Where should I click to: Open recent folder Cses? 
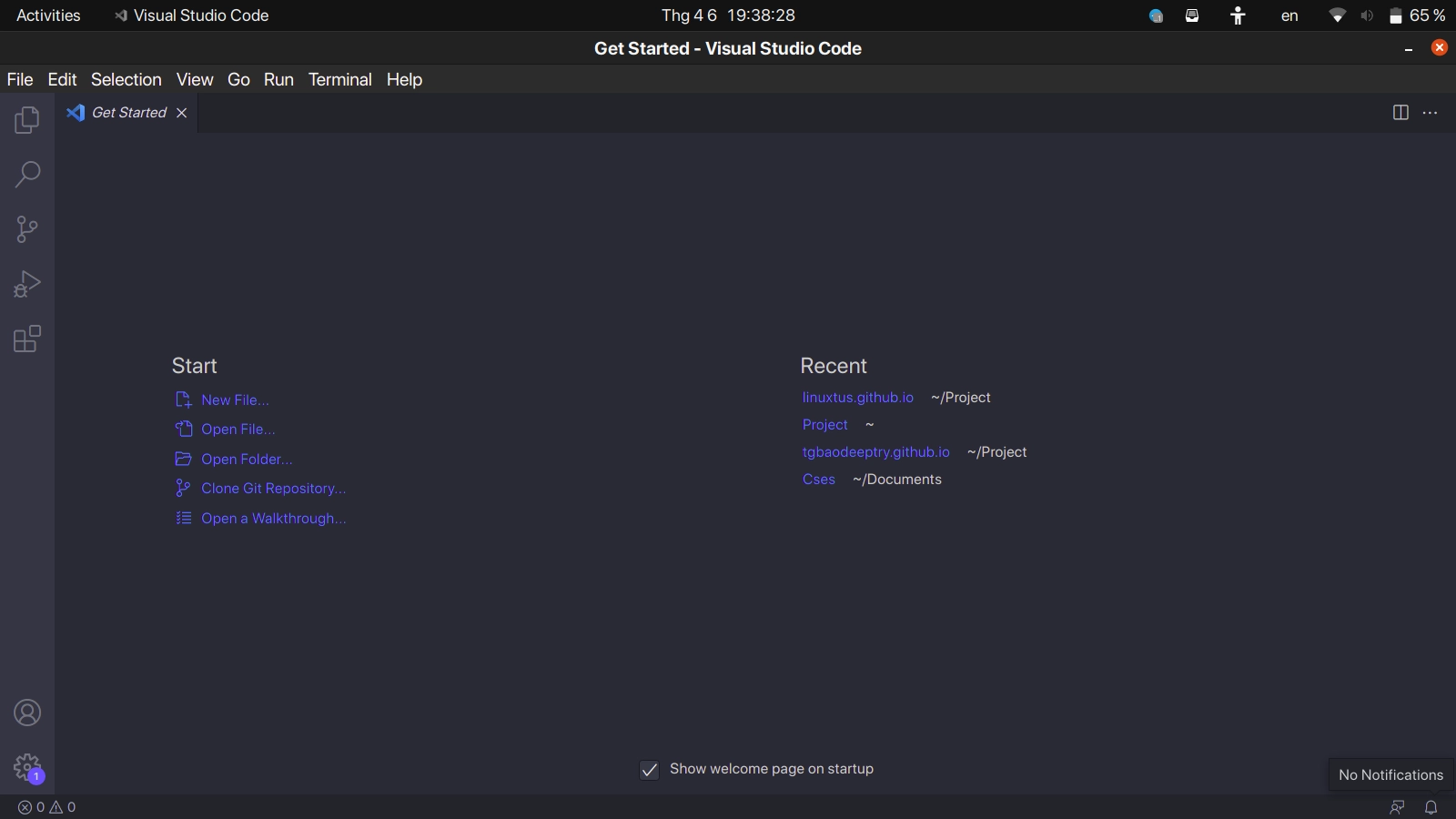tap(819, 480)
